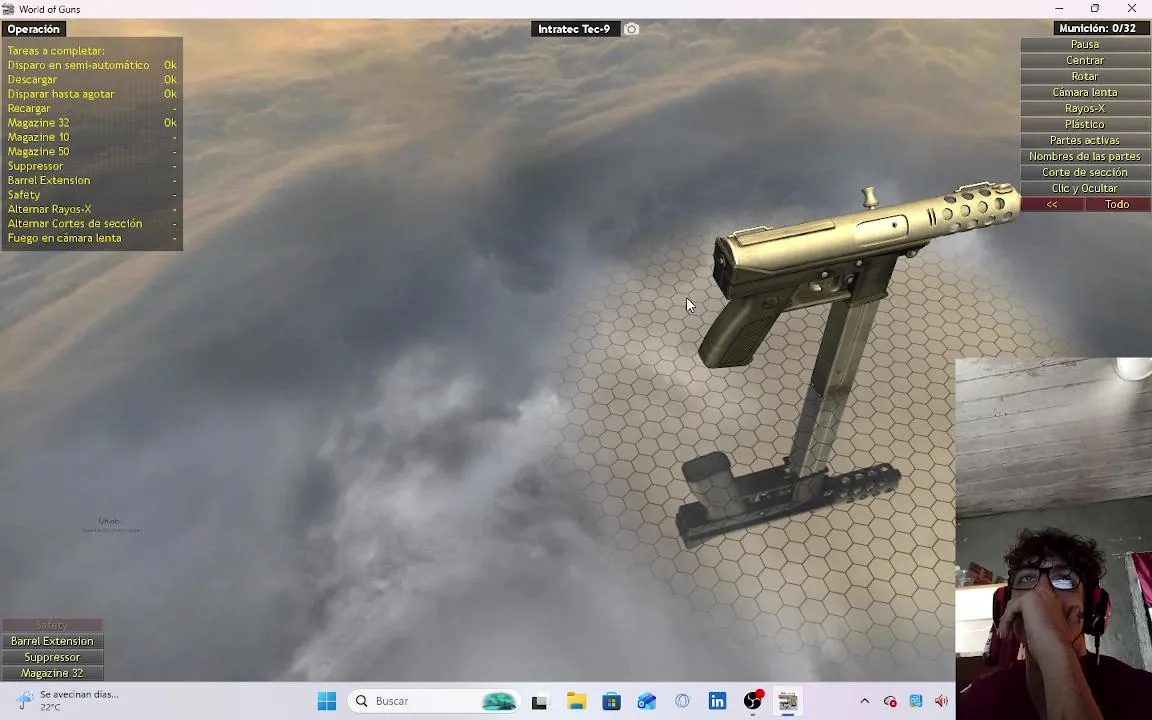Open OBS Studio from taskbar
Image resolution: width=1152 pixels, height=720 pixels.
(x=753, y=701)
